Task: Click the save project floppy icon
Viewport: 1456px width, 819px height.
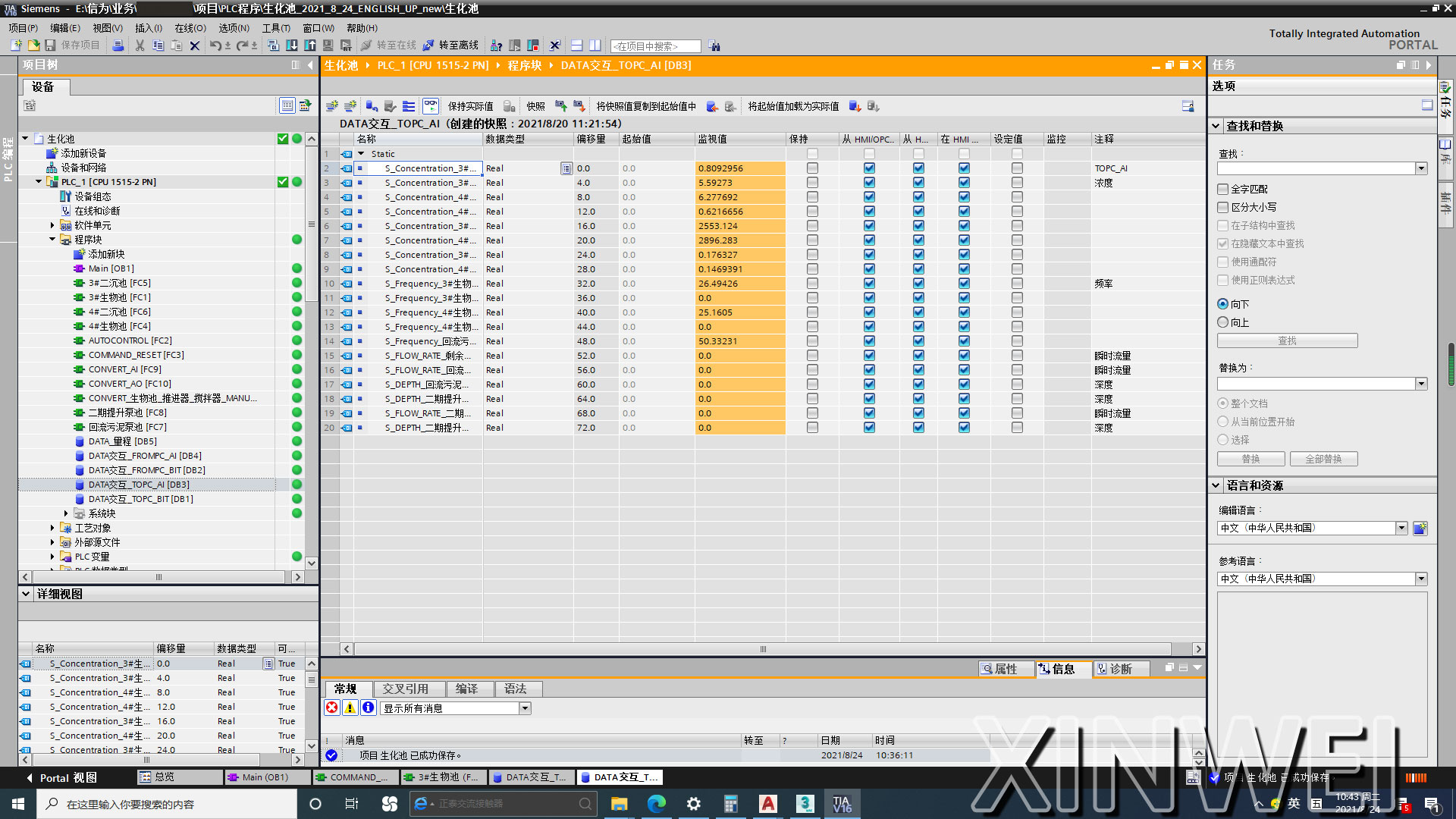Action: [x=50, y=45]
